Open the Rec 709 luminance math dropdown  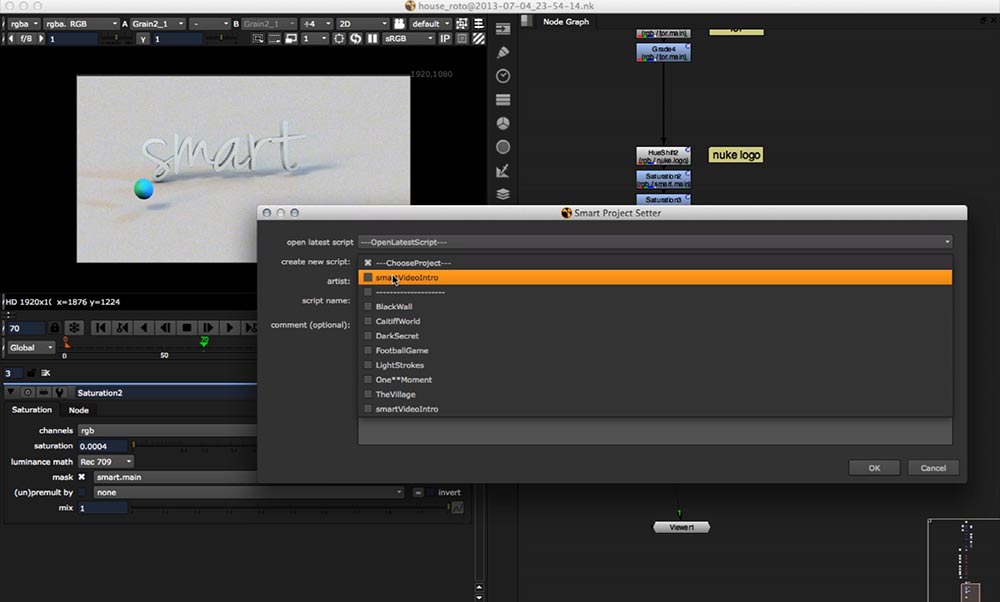(106, 462)
